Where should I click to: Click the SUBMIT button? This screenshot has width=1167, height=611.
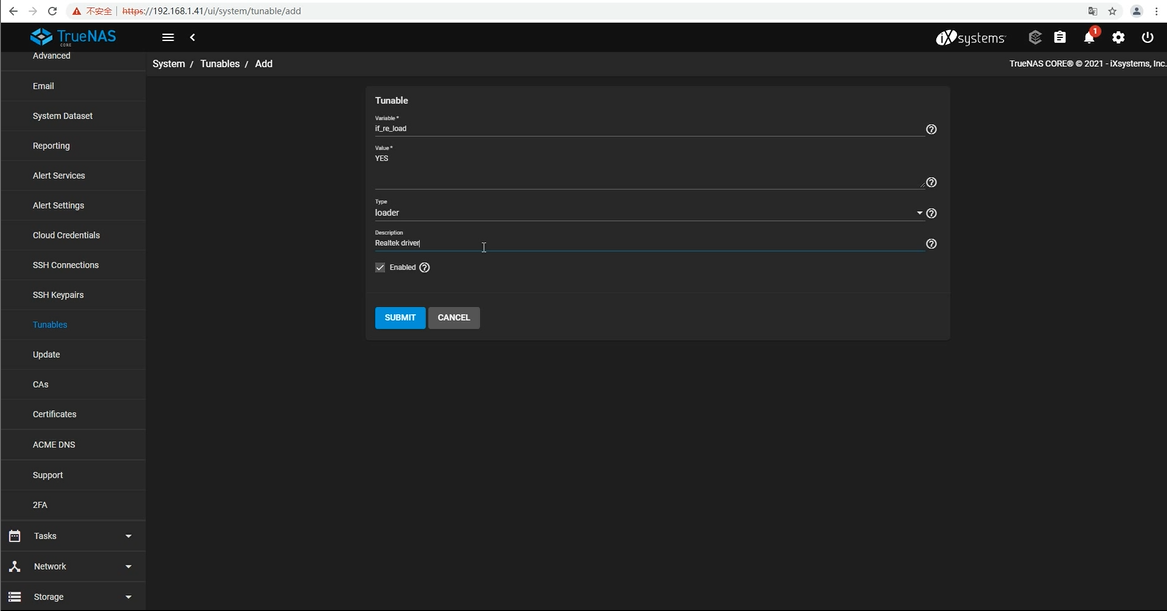tap(400, 317)
